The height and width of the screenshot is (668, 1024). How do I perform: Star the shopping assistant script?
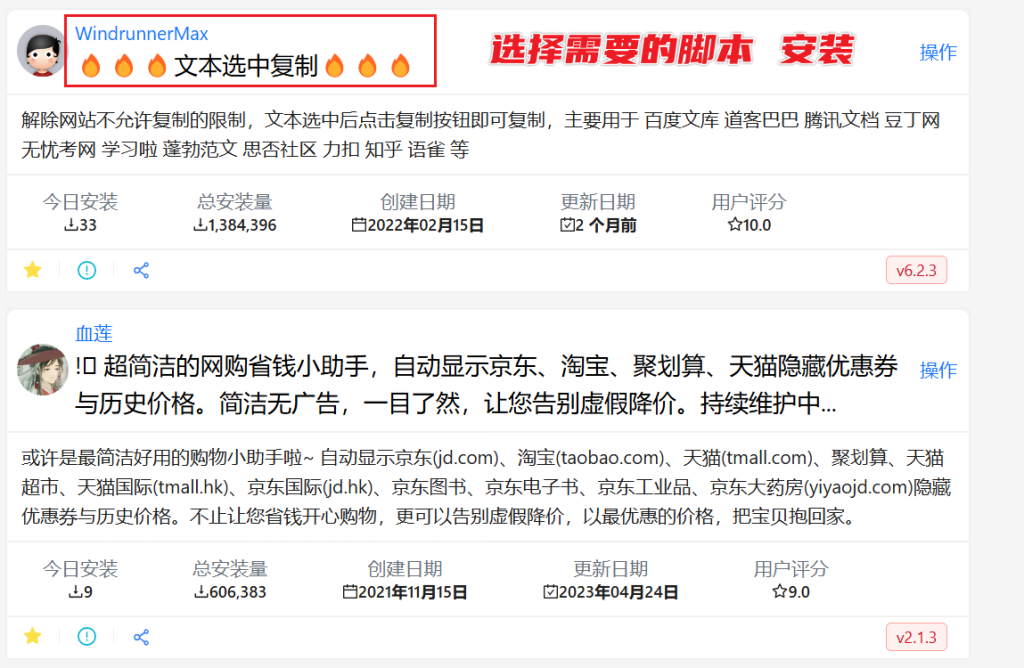click(x=33, y=636)
